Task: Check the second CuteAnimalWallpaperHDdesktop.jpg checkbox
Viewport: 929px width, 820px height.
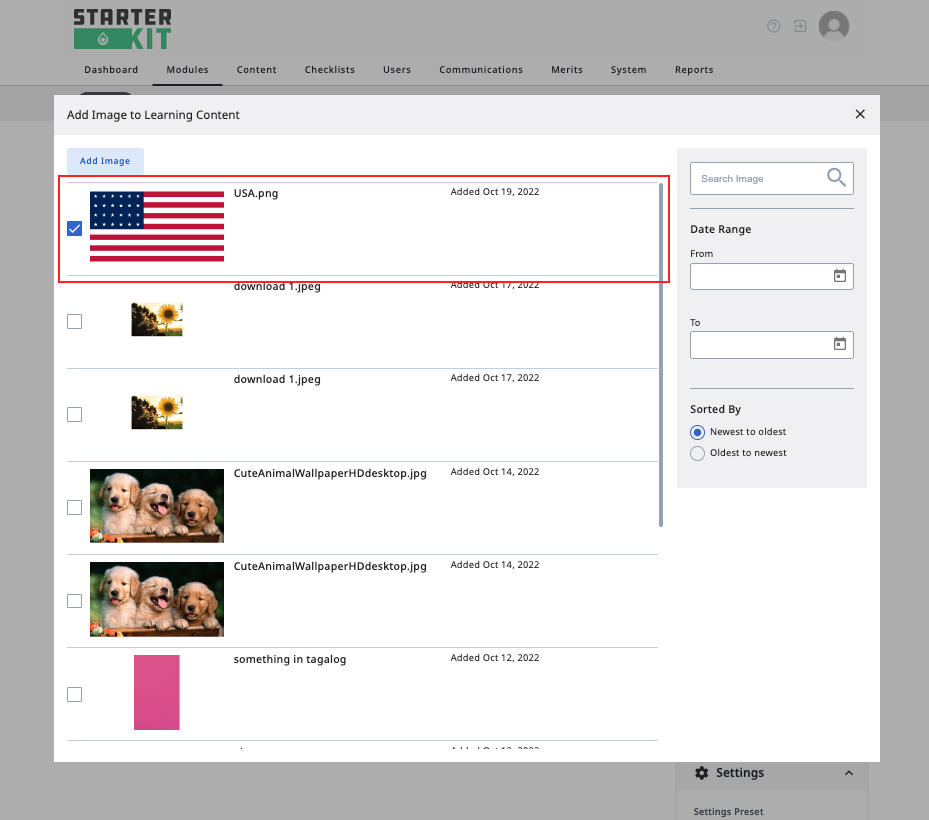Action: coord(75,601)
